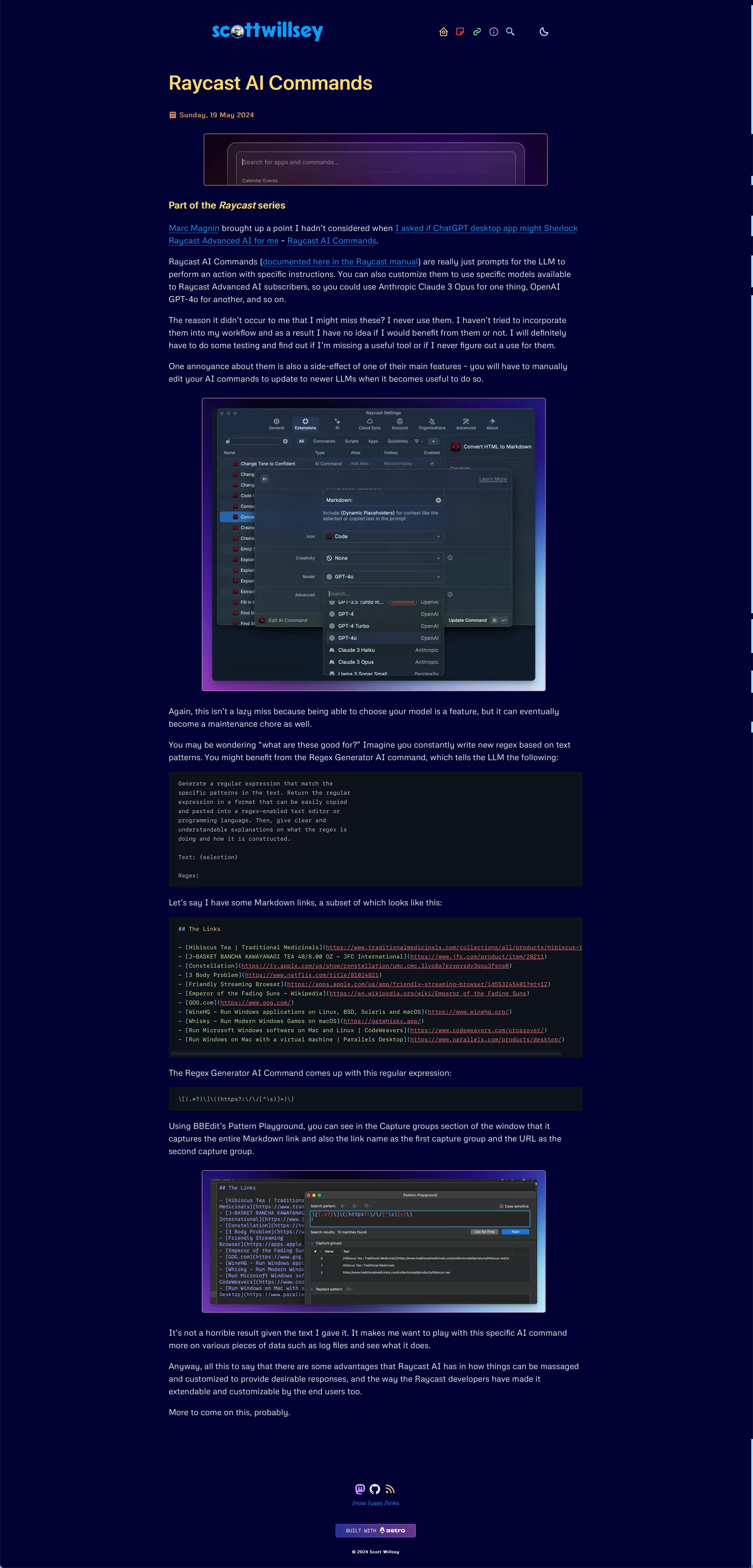Toggle the Enabled checkbox for Change Tone to Confident

click(x=433, y=464)
